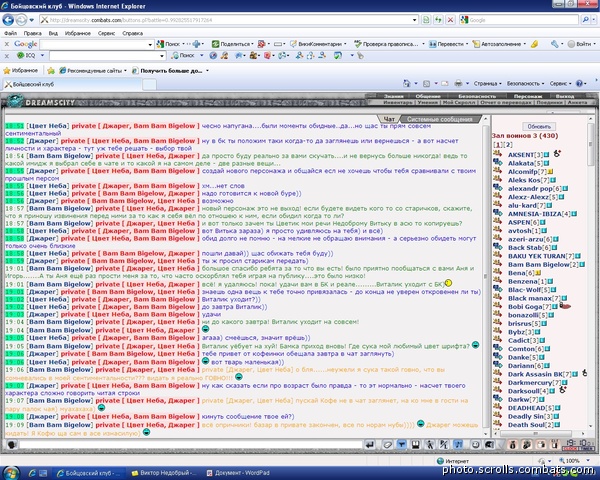Click the Выход game menu item

click(565, 96)
